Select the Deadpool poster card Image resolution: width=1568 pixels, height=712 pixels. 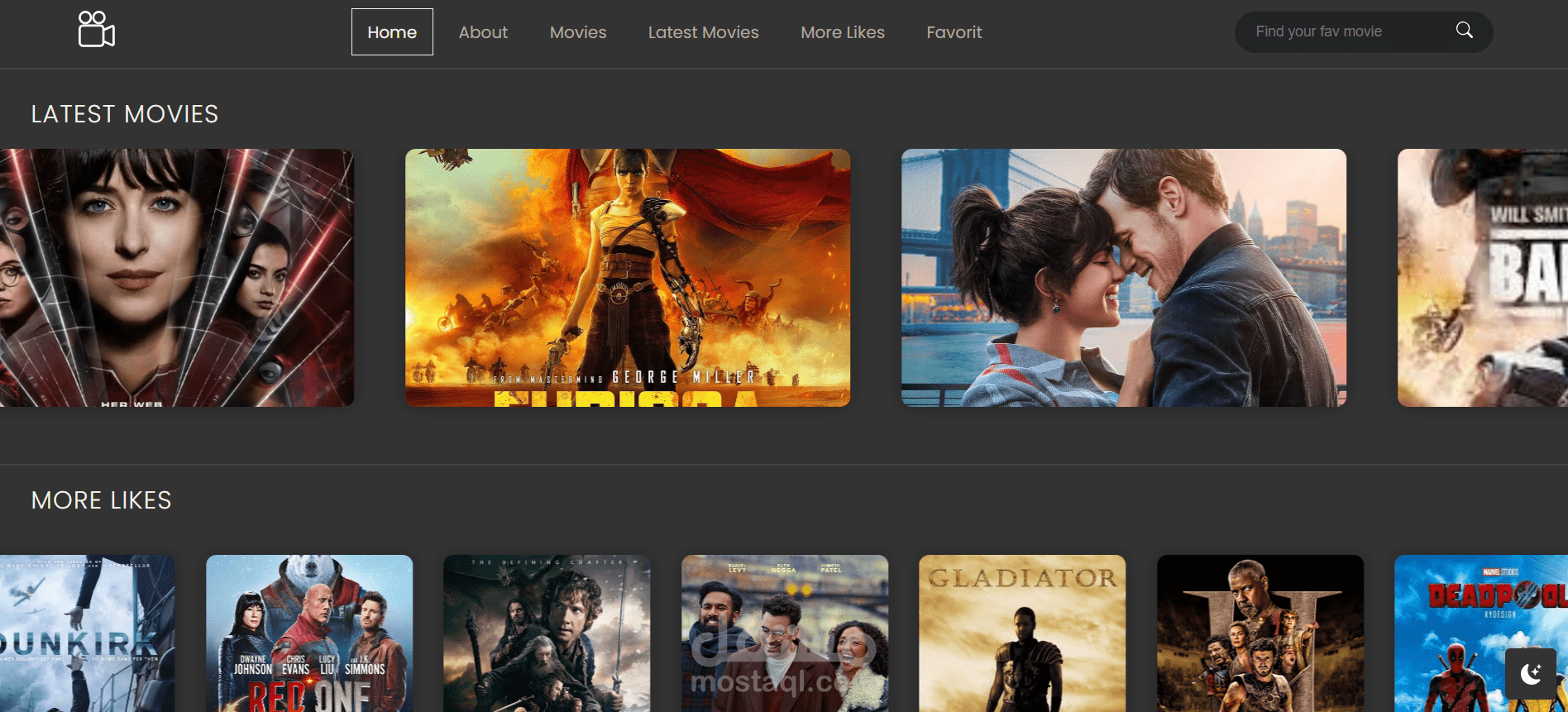click(1481, 633)
